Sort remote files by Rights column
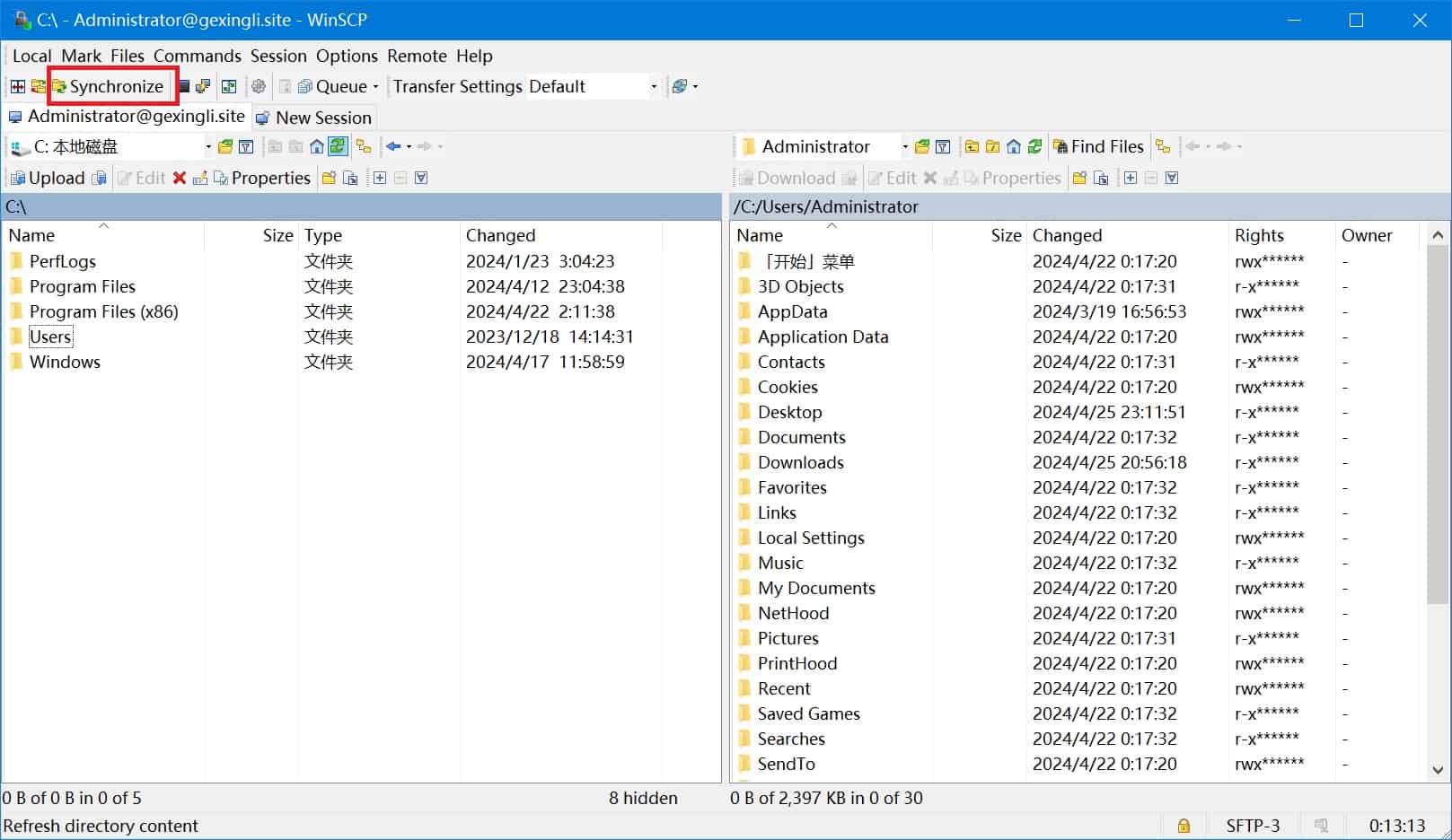Viewport: 1452px width, 840px height. pos(1259,235)
